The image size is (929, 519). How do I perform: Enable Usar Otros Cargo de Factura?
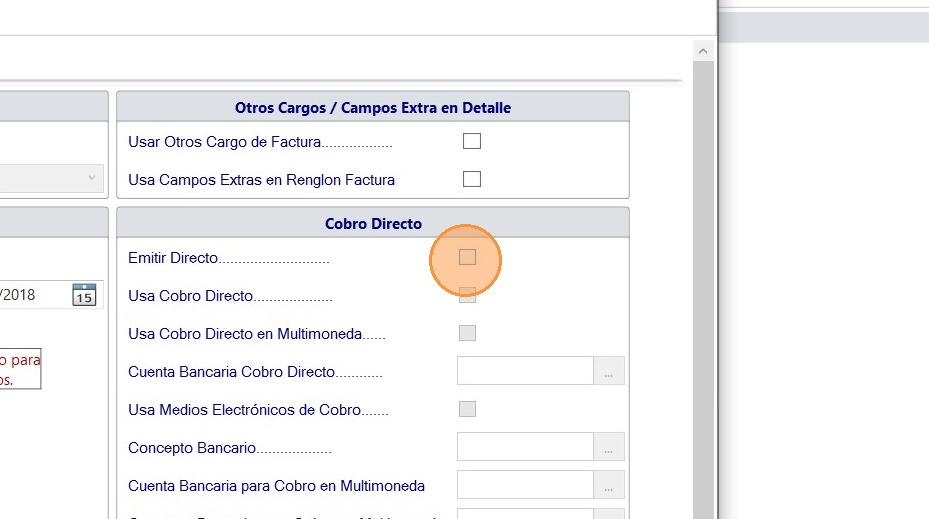point(472,142)
